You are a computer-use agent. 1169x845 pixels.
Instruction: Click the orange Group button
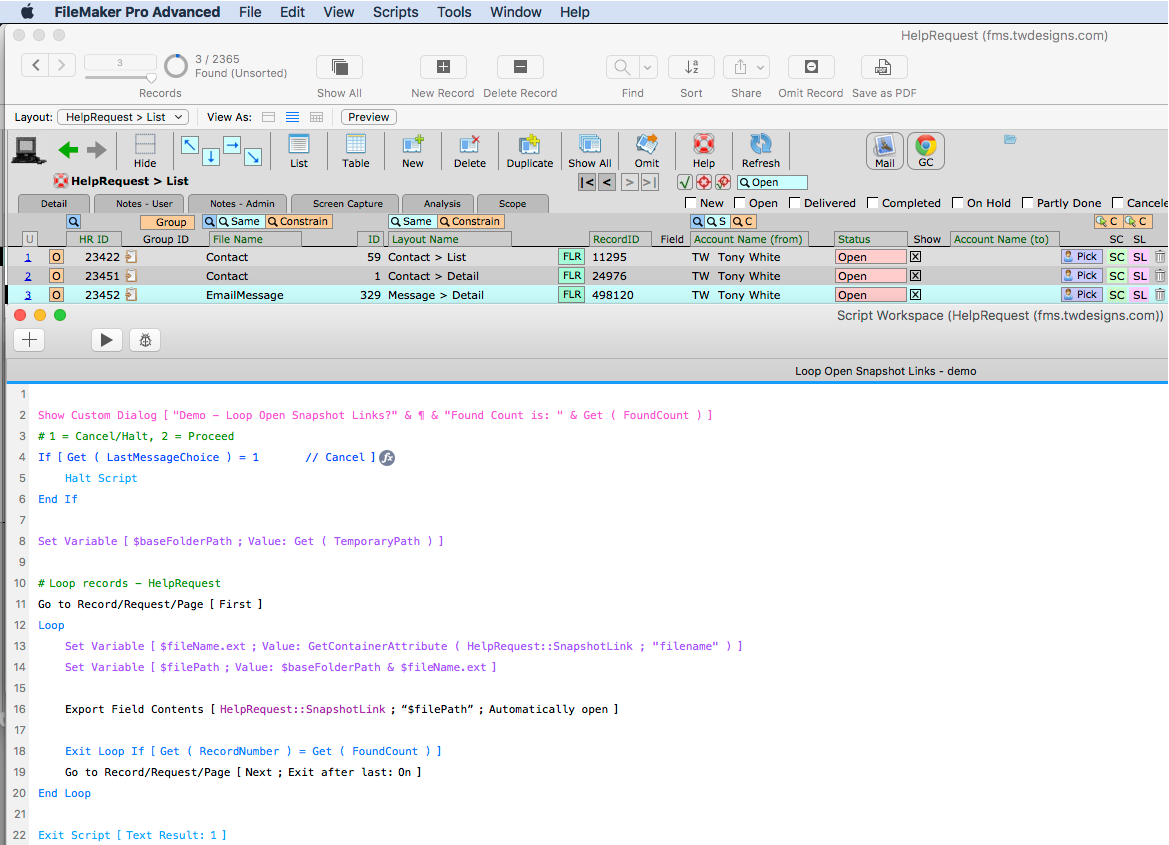pyautogui.click(x=168, y=222)
